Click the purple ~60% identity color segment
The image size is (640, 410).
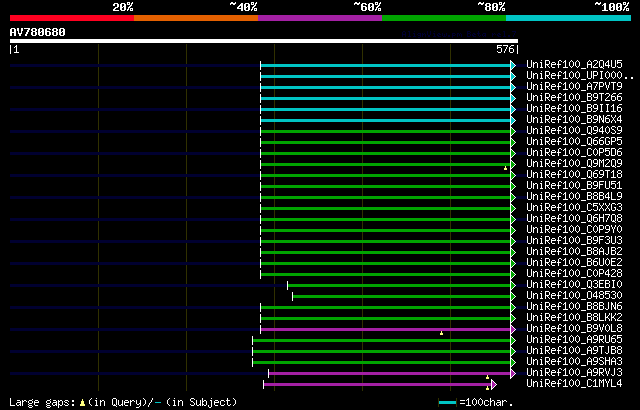(x=320, y=18)
